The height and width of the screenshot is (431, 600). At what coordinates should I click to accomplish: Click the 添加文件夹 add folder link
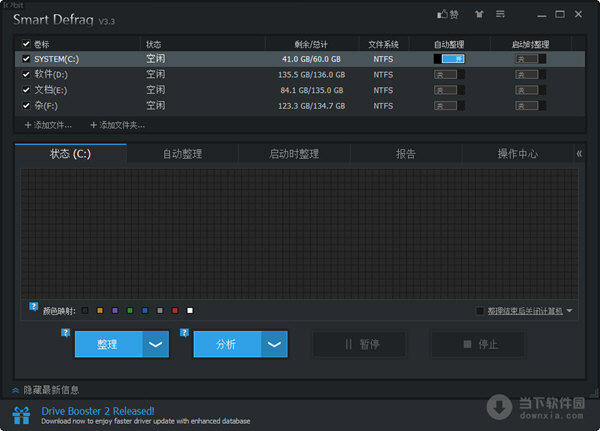pyautogui.click(x=117, y=125)
